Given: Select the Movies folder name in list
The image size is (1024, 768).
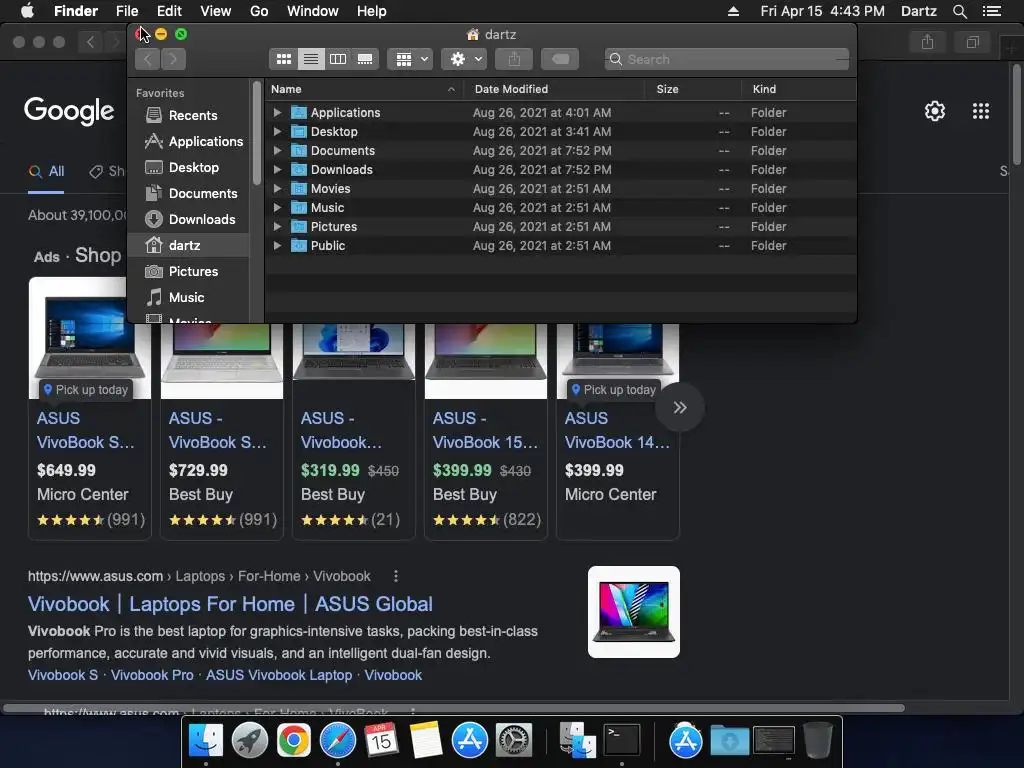Looking at the screenshot, I should (x=330, y=189).
